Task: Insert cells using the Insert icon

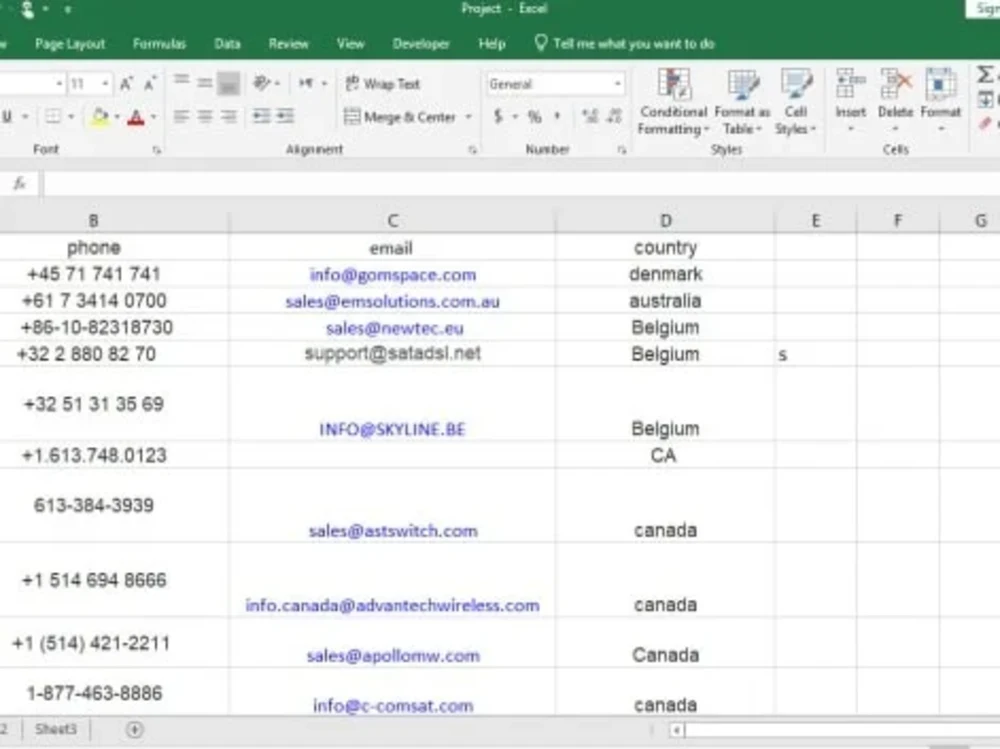Action: (x=850, y=84)
